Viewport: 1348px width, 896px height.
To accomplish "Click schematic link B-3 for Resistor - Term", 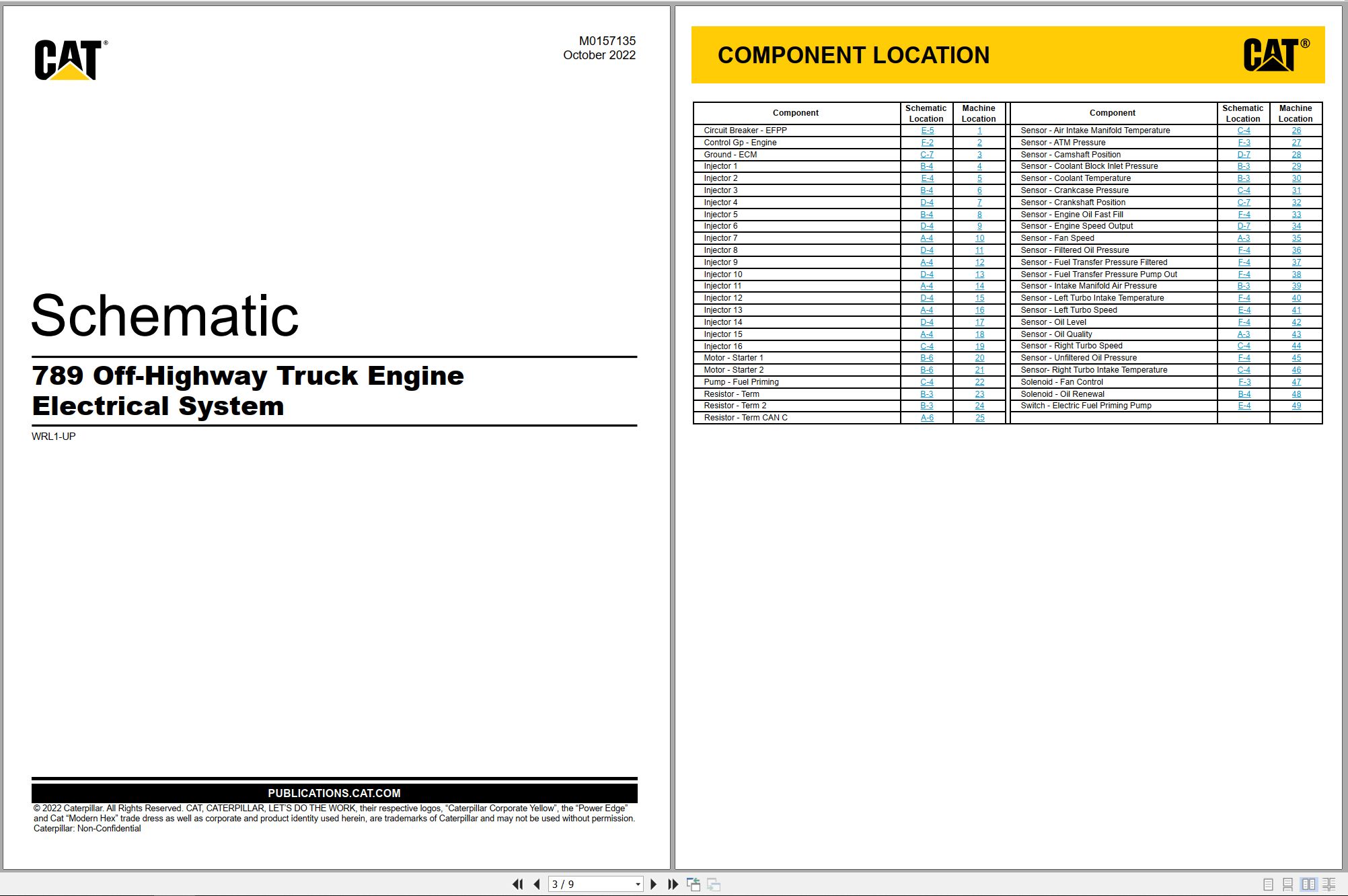I will 927,394.
